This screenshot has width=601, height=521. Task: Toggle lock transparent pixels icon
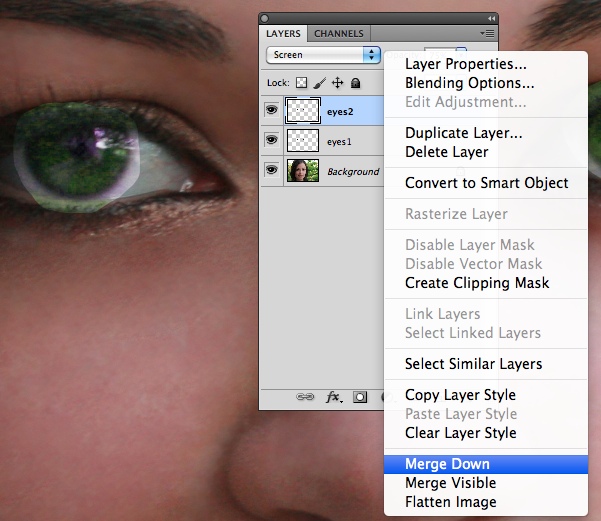pyautogui.click(x=302, y=83)
